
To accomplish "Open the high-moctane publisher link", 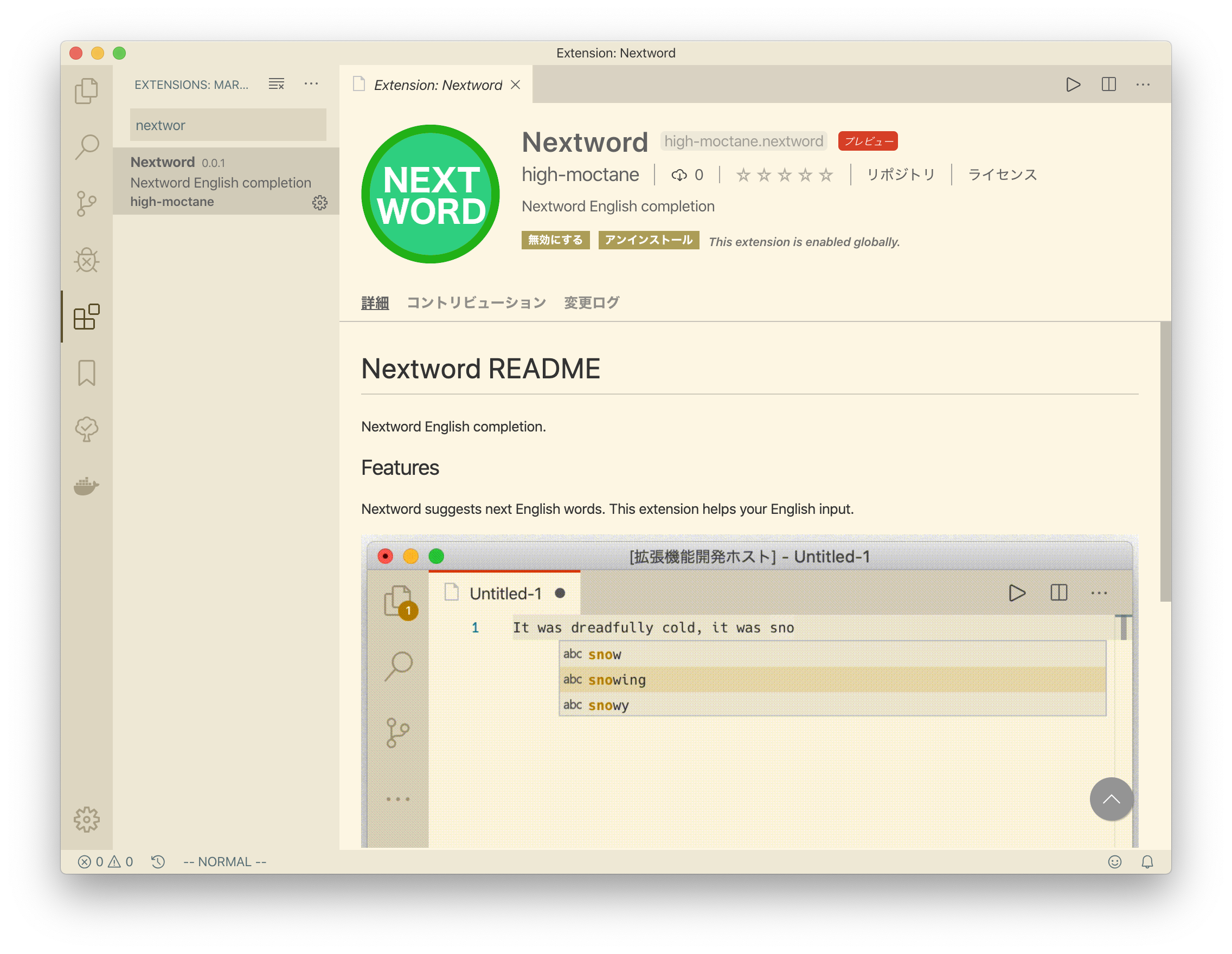I will (580, 175).
